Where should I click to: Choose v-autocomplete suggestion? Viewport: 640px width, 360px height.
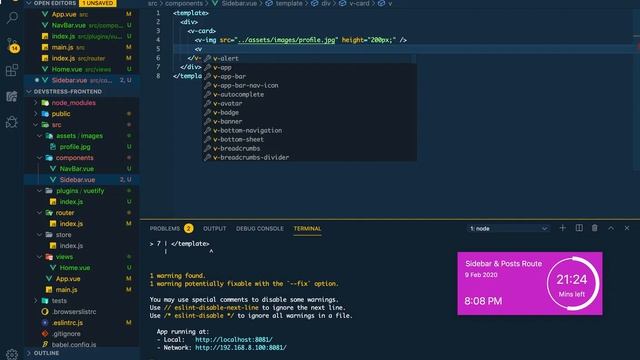point(310,94)
